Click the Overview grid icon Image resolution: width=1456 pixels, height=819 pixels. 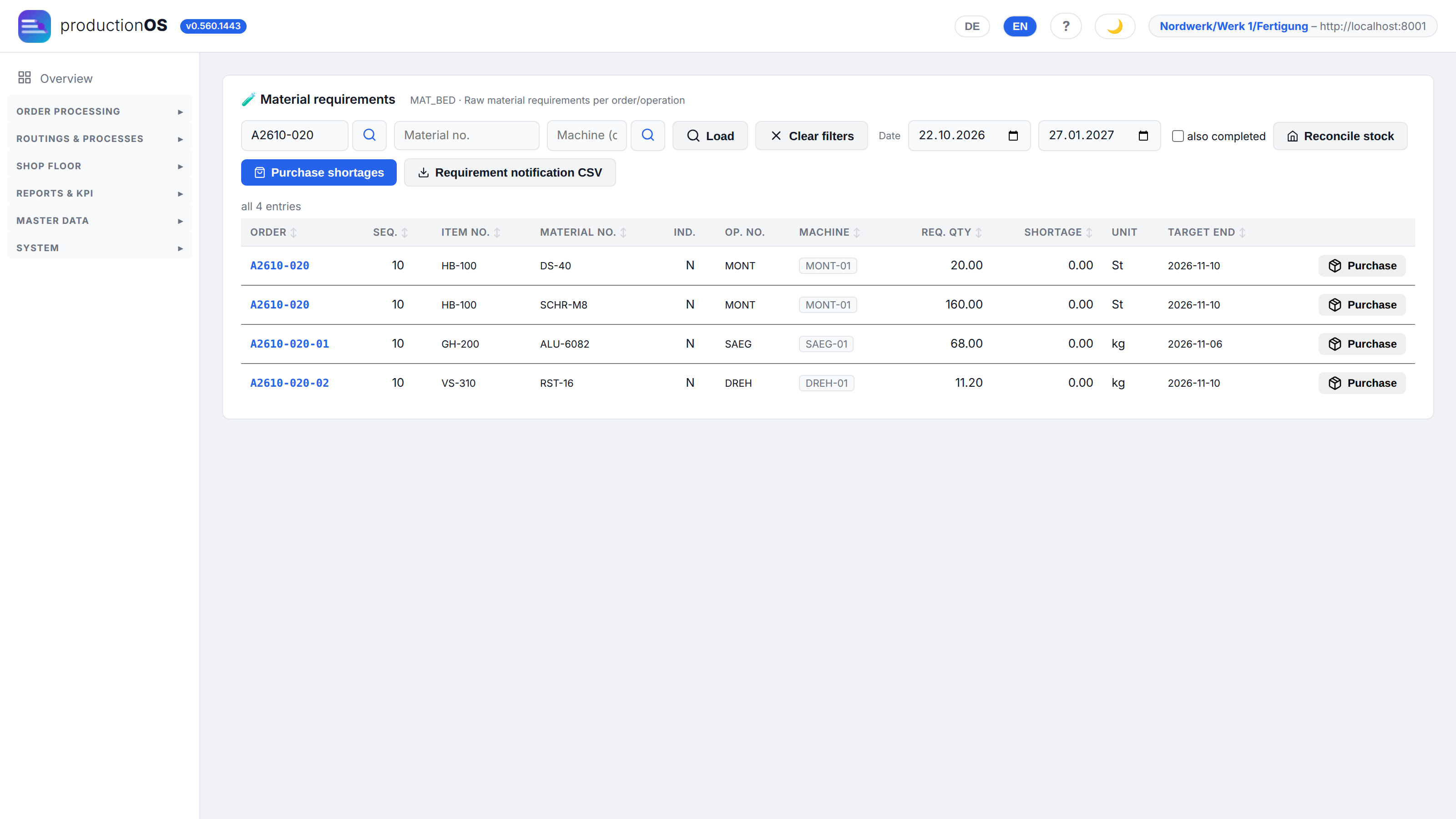pyautogui.click(x=24, y=78)
